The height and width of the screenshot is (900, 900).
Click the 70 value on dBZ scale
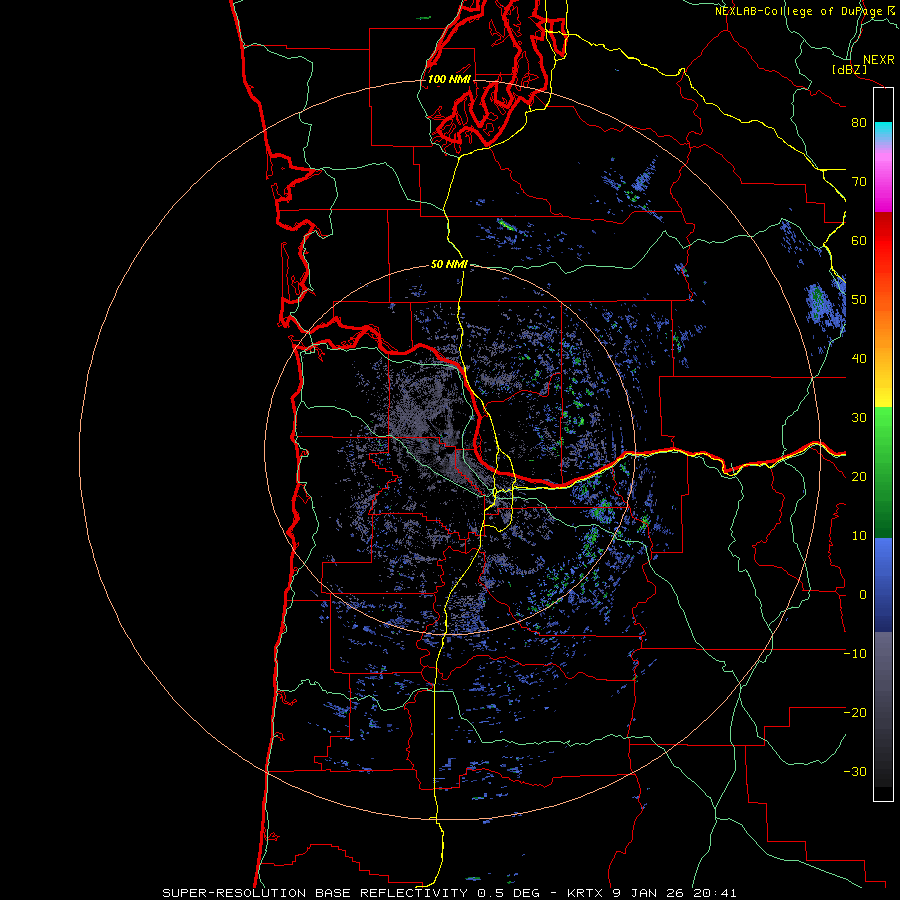(859, 181)
